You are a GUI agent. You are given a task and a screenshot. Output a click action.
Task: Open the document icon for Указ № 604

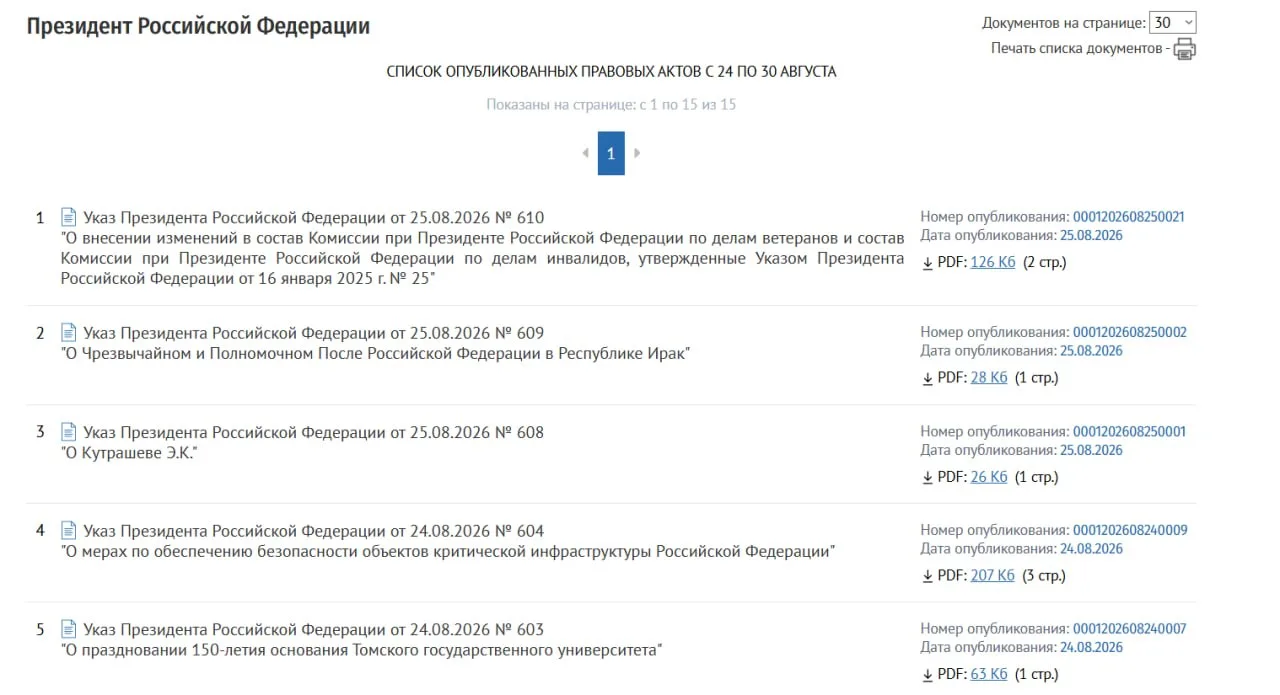tap(69, 530)
